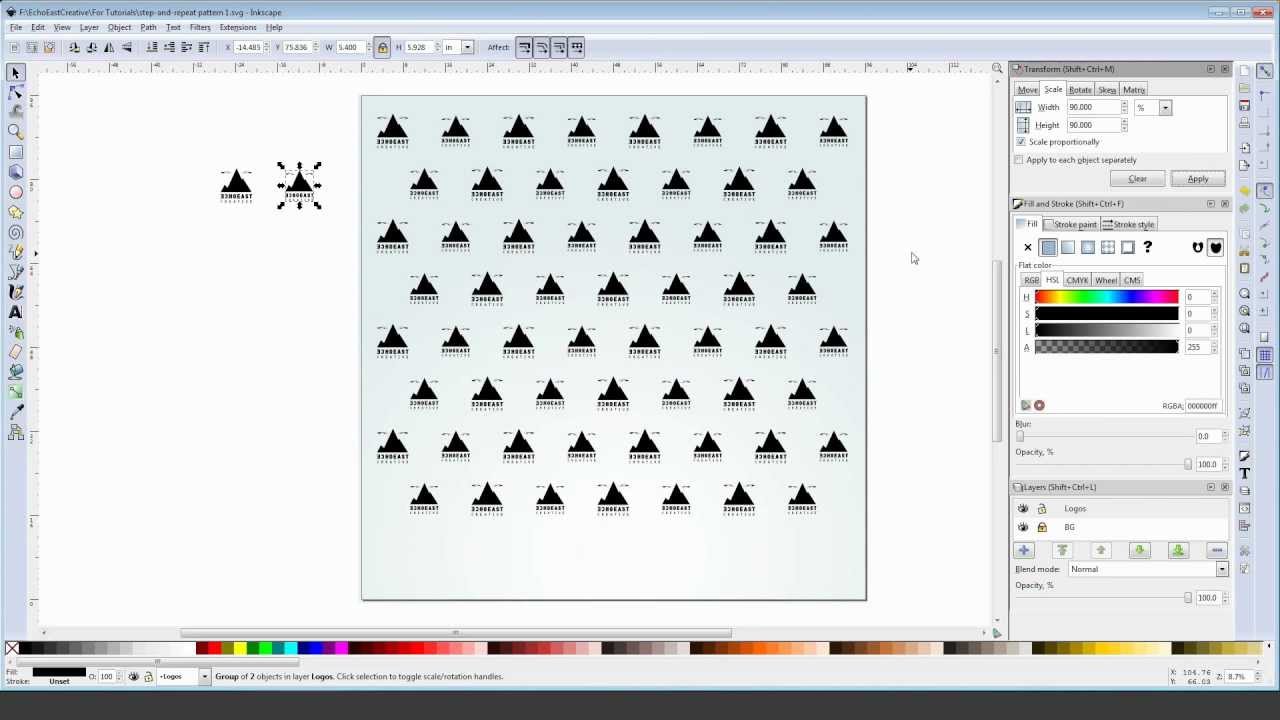Increase Width value spinner in Transform
The image size is (1280, 720).
1125,104
